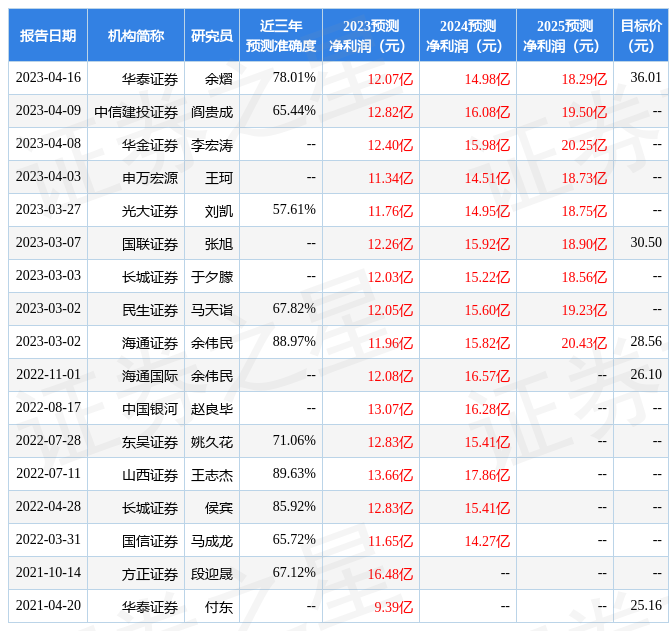Click accuracy value 89.63%
The image size is (669, 631).
coord(294,473)
